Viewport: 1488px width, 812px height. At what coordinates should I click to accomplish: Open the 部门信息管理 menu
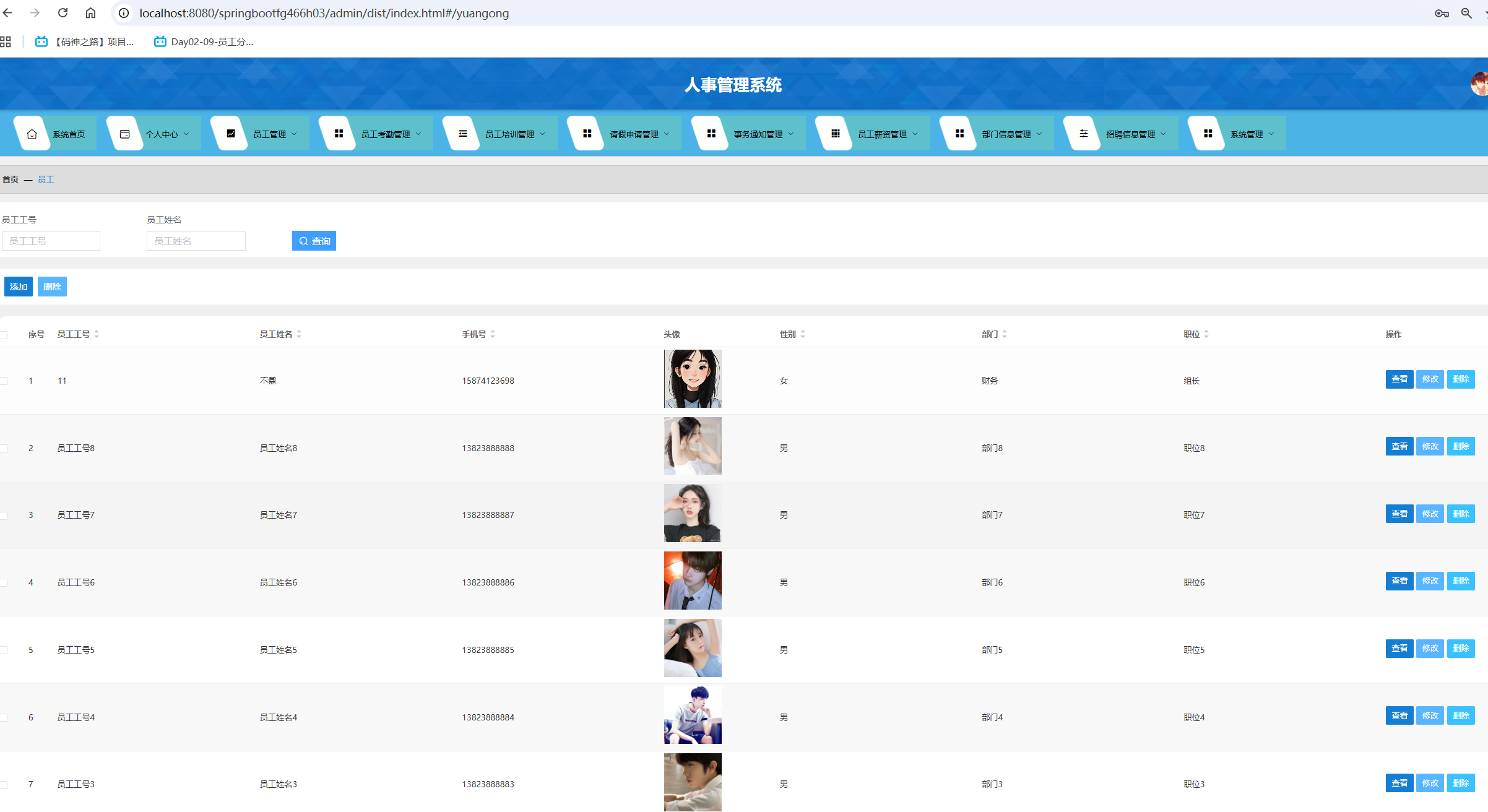point(1006,134)
